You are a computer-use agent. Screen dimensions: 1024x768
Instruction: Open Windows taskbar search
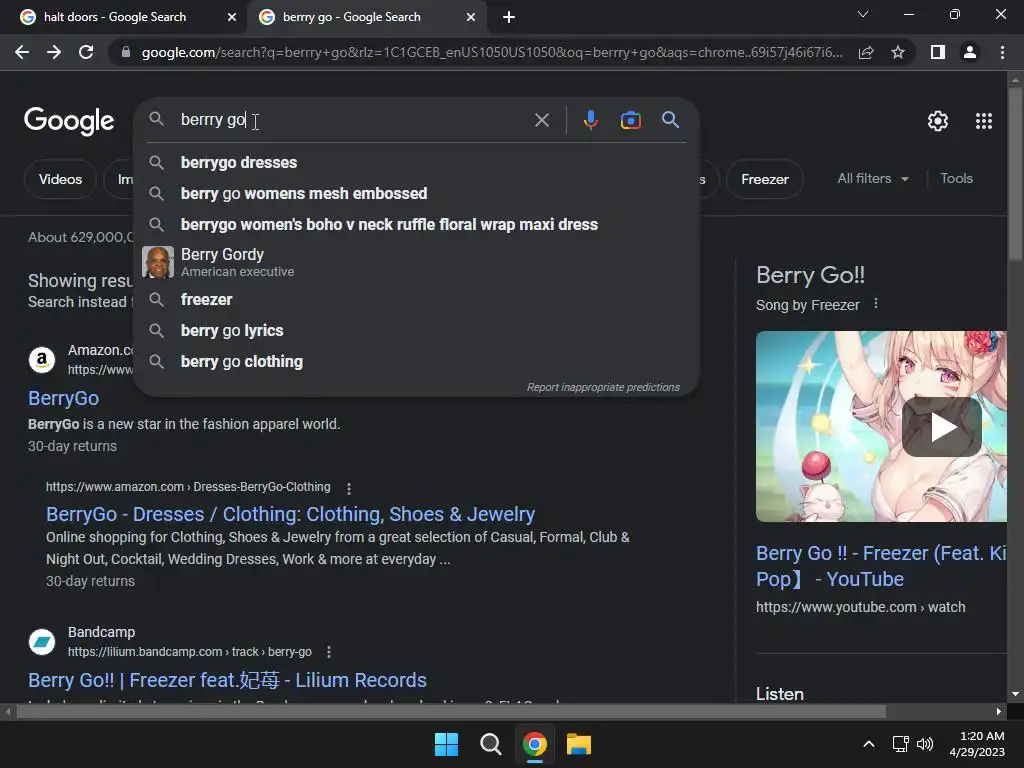point(490,744)
